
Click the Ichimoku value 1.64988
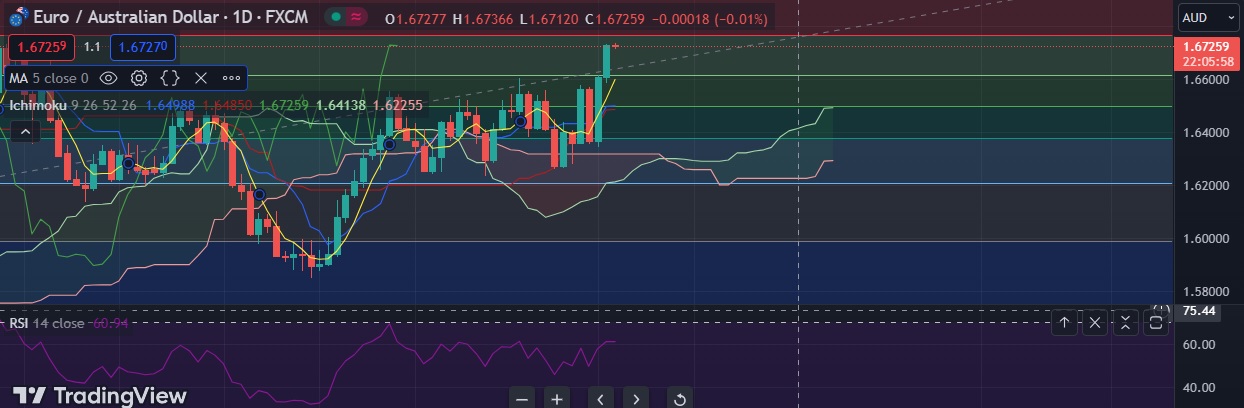click(171, 105)
